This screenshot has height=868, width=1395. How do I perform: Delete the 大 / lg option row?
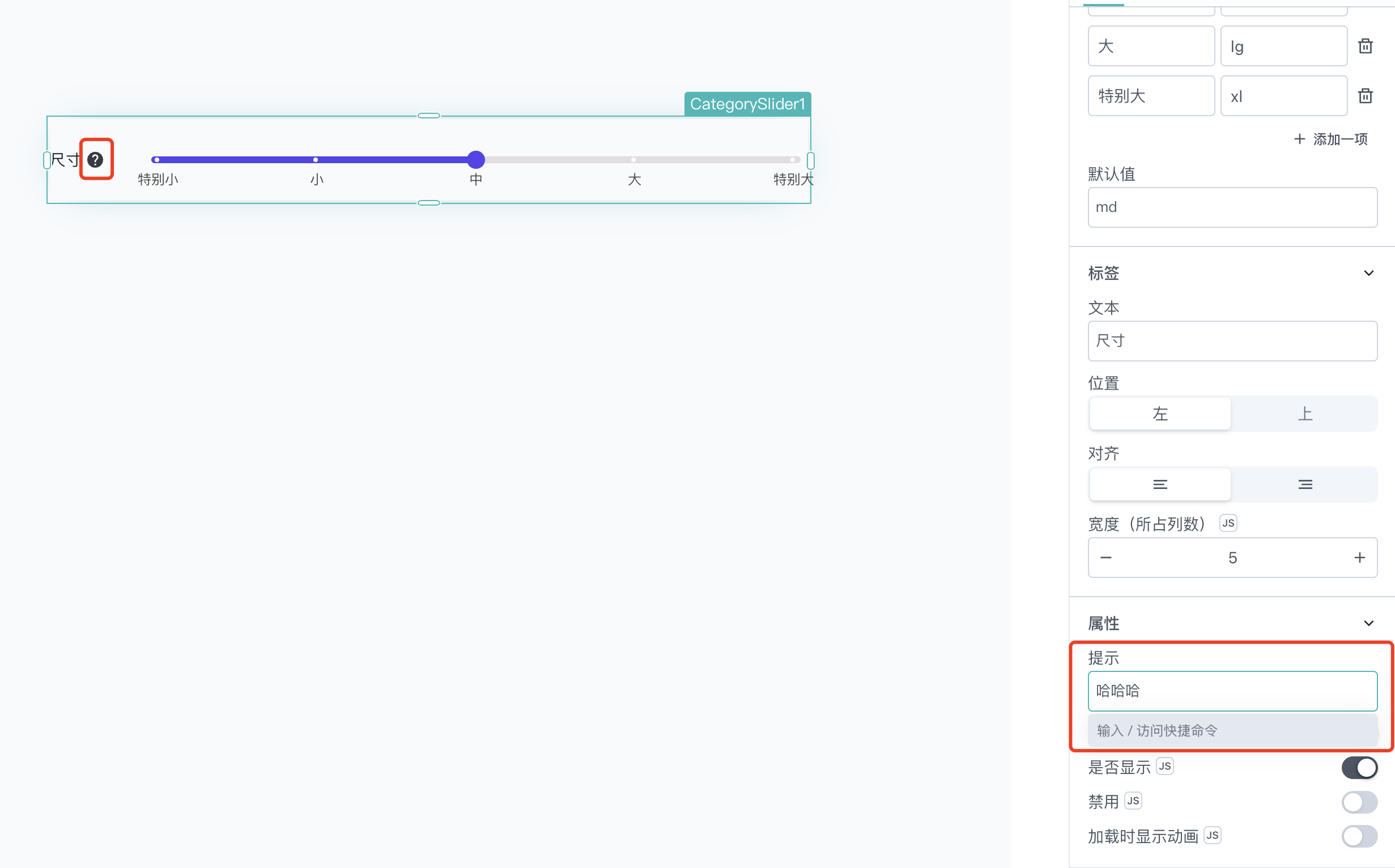click(1365, 46)
